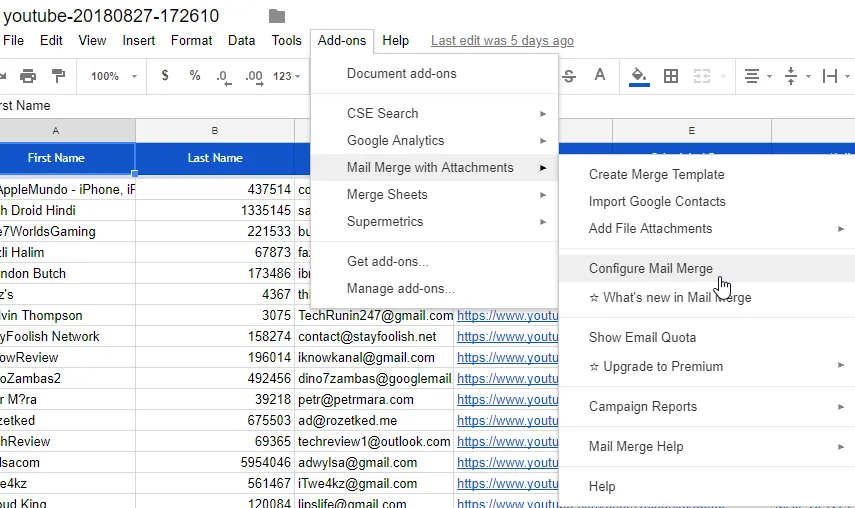Image resolution: width=855 pixels, height=508 pixels.
Task: Decrease decimal places icon
Action: [224, 76]
